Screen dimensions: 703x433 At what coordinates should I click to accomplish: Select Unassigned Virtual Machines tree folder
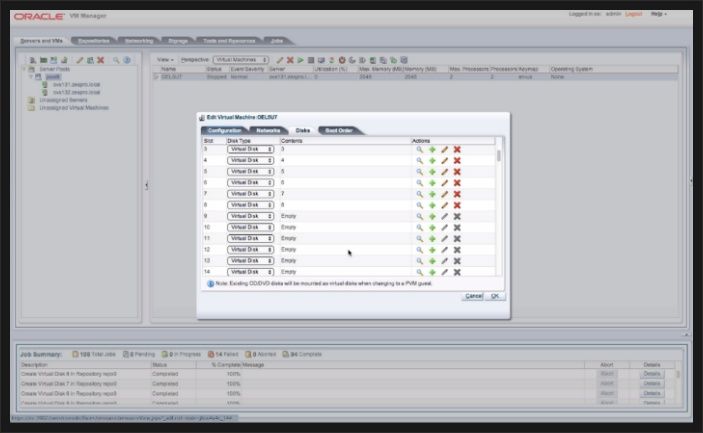[x=74, y=108]
